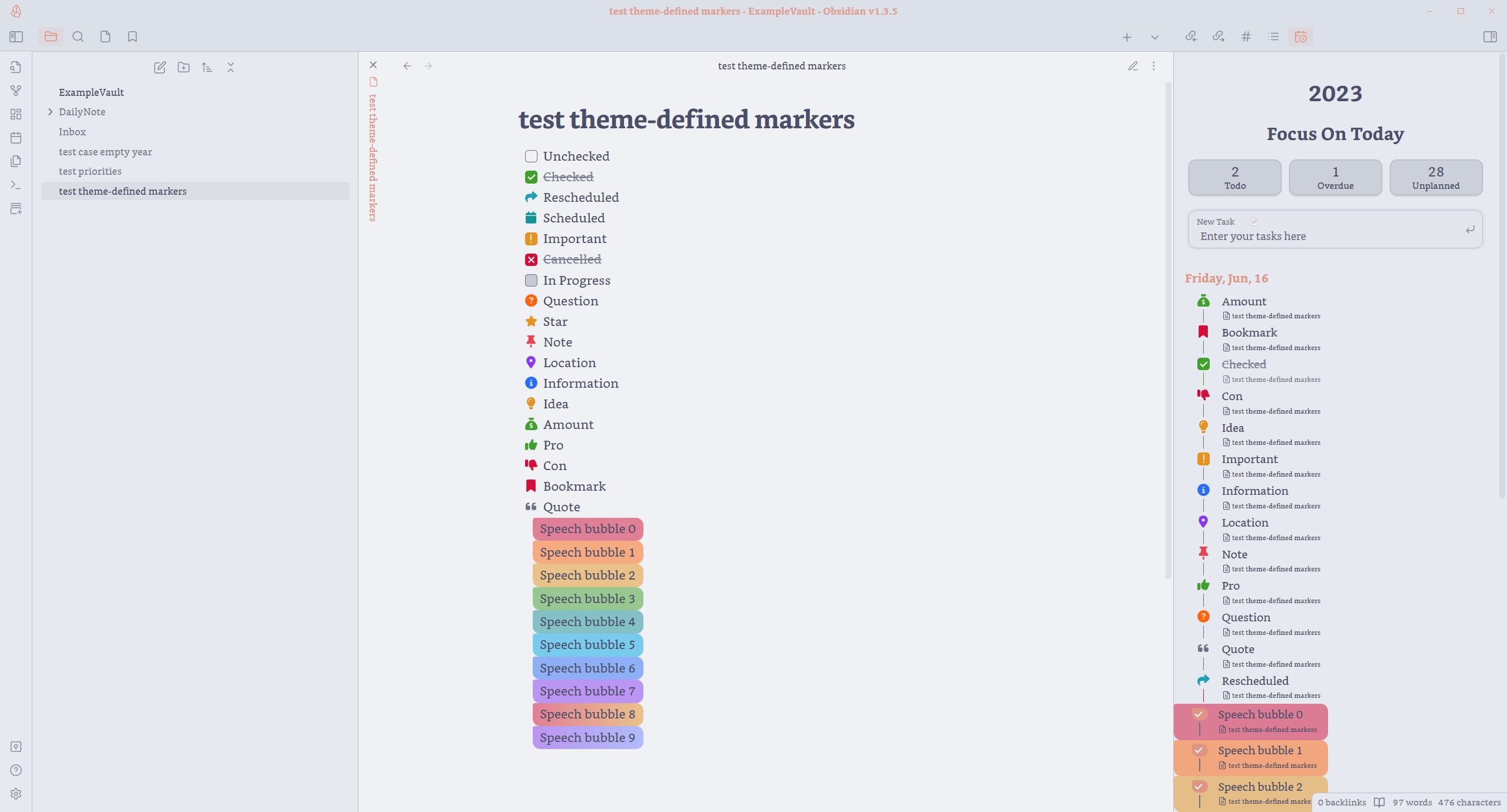Click the Unplanned counter button
Image resolution: width=1507 pixels, height=812 pixels.
coord(1435,178)
